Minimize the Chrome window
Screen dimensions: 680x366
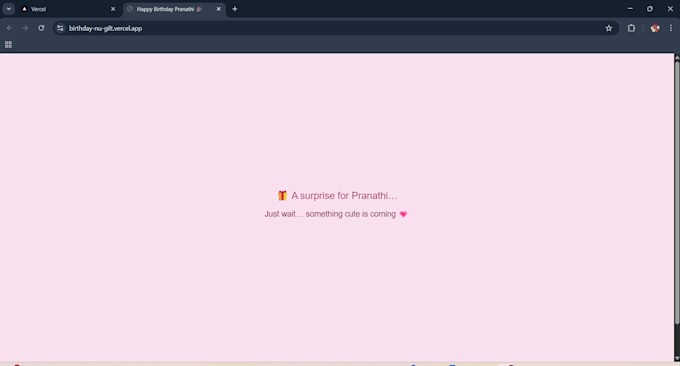[x=630, y=9]
